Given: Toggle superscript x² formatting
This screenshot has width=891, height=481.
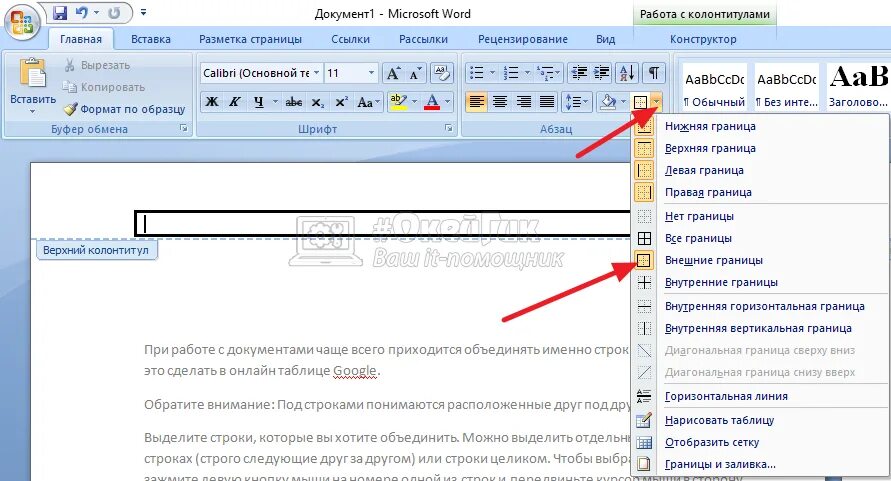Looking at the screenshot, I should 342,102.
